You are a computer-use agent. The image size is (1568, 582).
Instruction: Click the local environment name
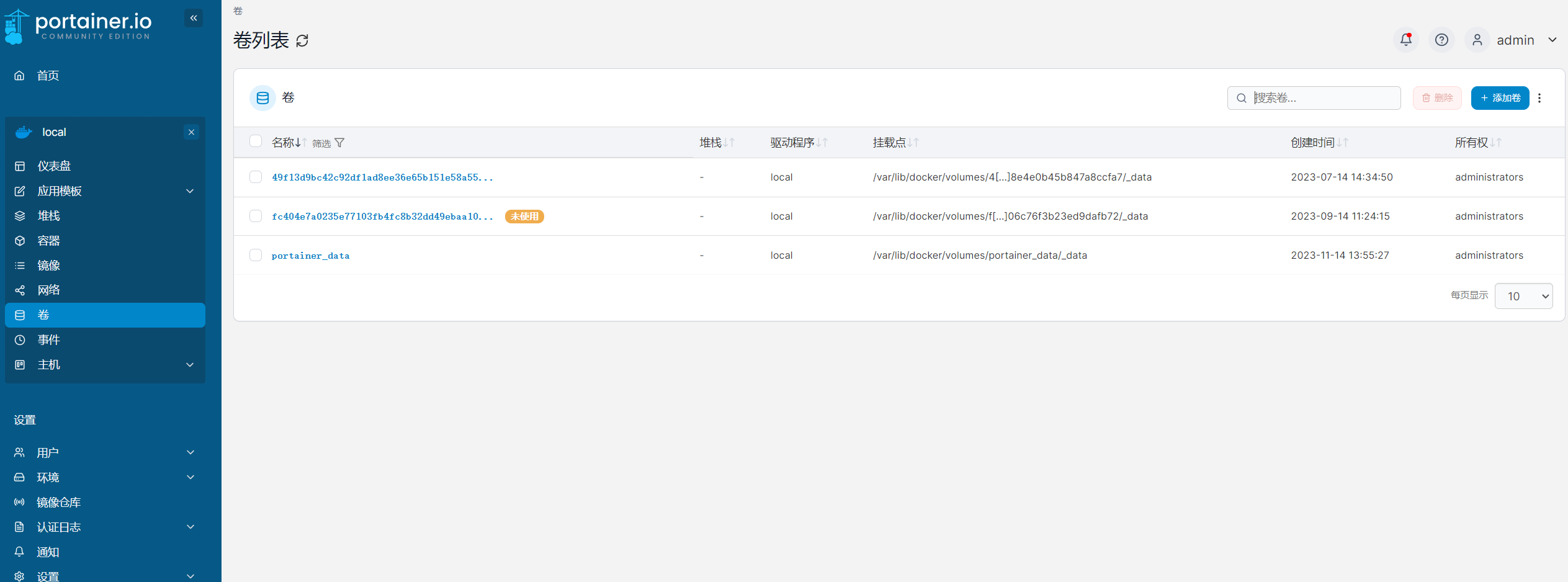click(54, 132)
